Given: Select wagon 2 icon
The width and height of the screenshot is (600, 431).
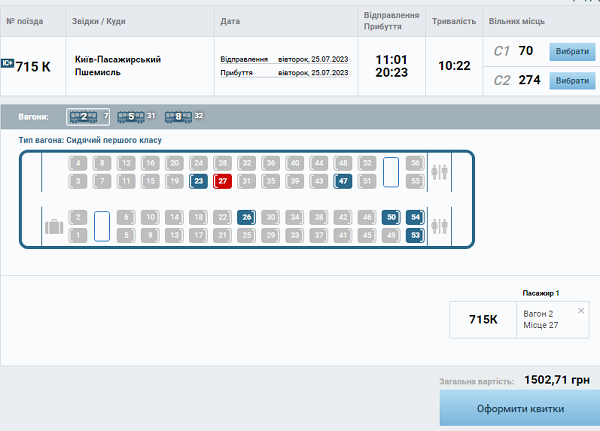Looking at the screenshot, I should [84, 116].
